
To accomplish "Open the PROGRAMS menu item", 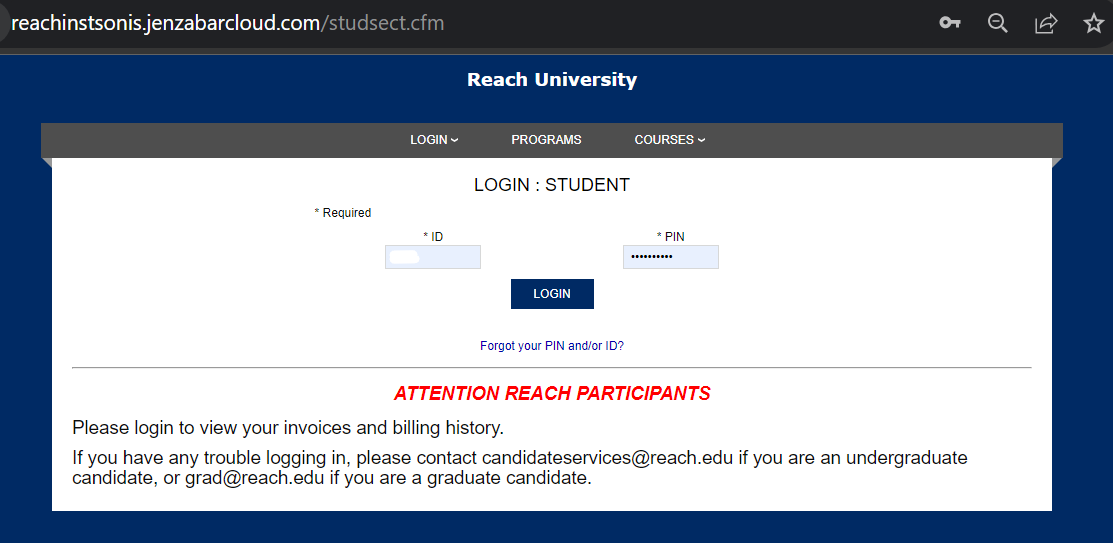I will tap(546, 140).
